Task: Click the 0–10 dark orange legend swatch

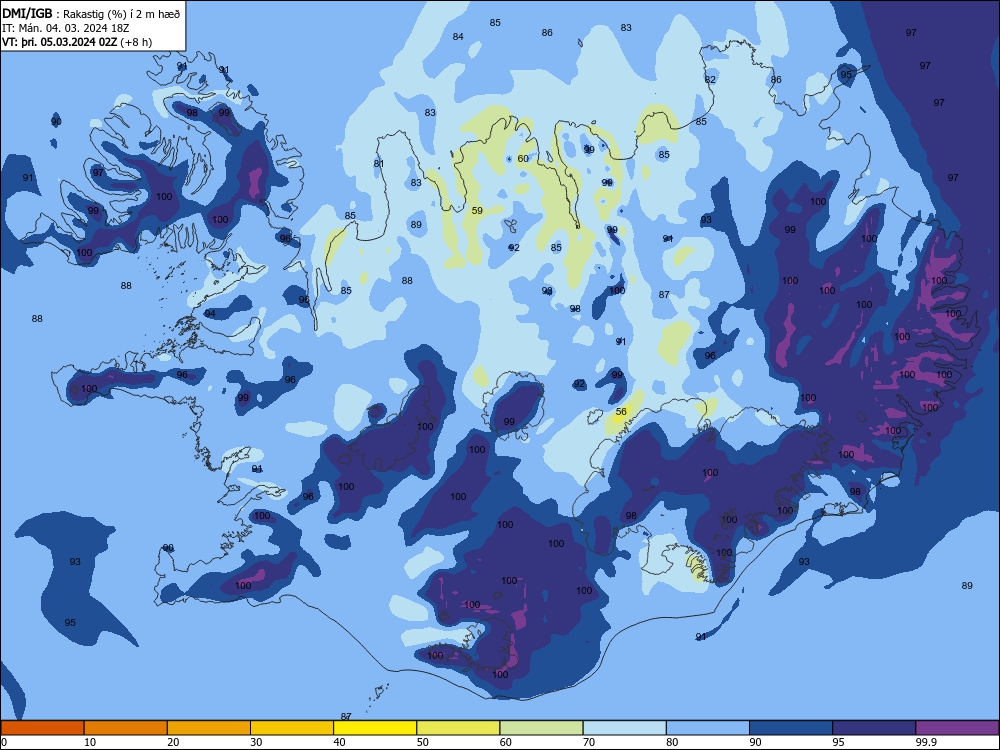Action: tap(42, 728)
